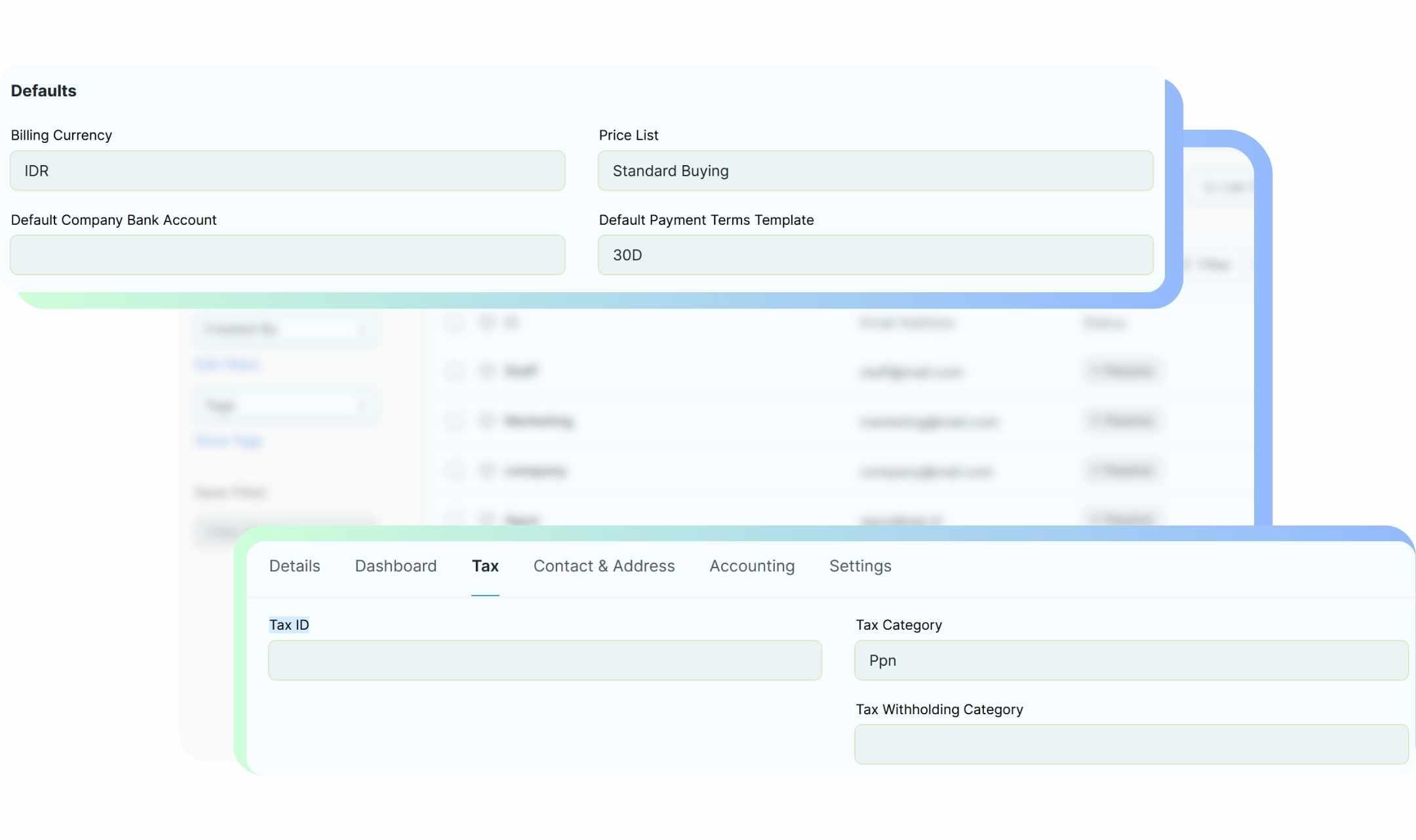
Task: Click the heart icon beside Marketing
Action: 486,421
